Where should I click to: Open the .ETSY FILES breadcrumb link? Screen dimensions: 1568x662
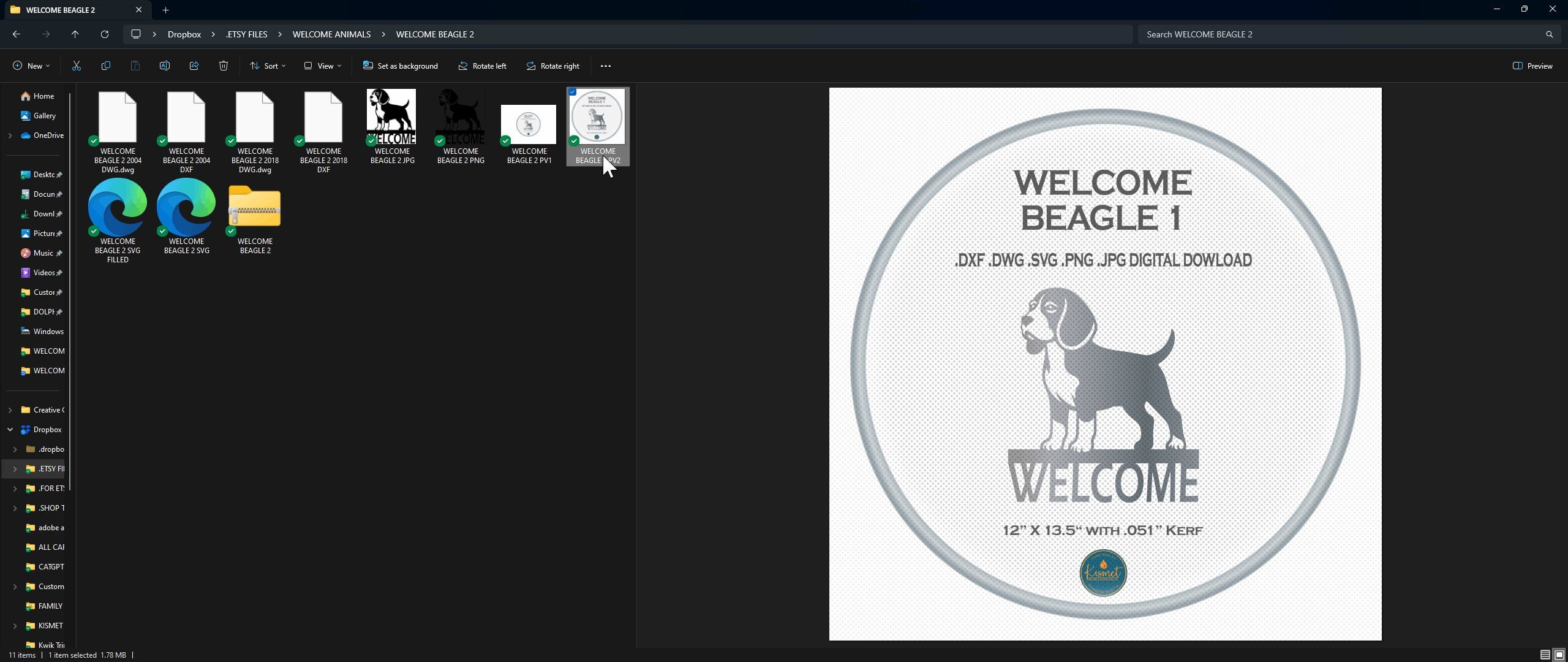246,34
